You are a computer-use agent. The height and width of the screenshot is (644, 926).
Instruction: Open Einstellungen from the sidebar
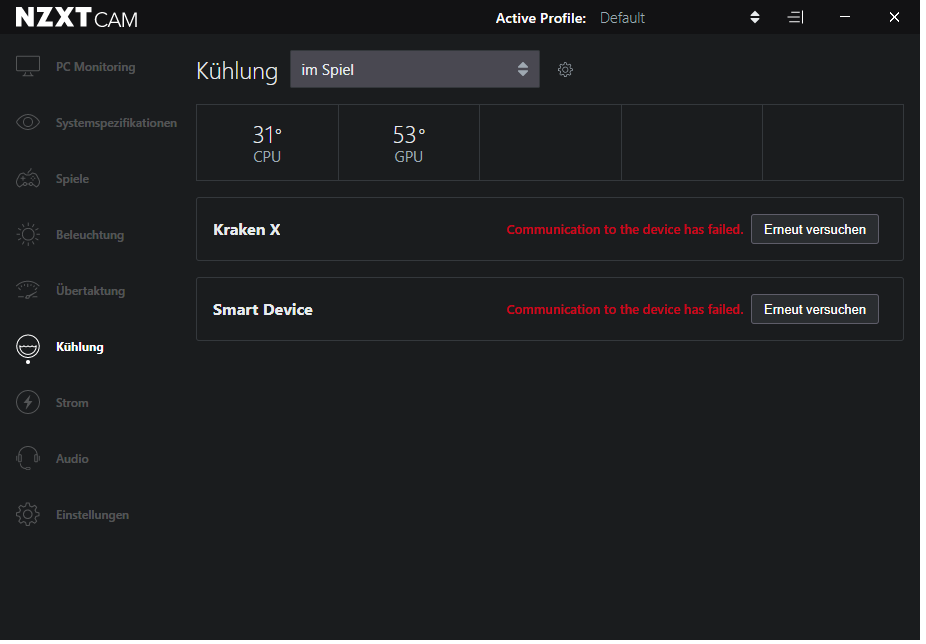[x=92, y=515]
